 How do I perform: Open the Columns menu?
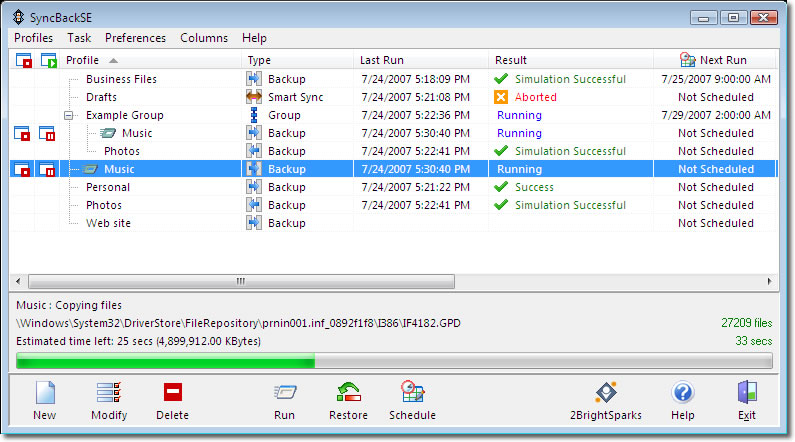tap(204, 38)
